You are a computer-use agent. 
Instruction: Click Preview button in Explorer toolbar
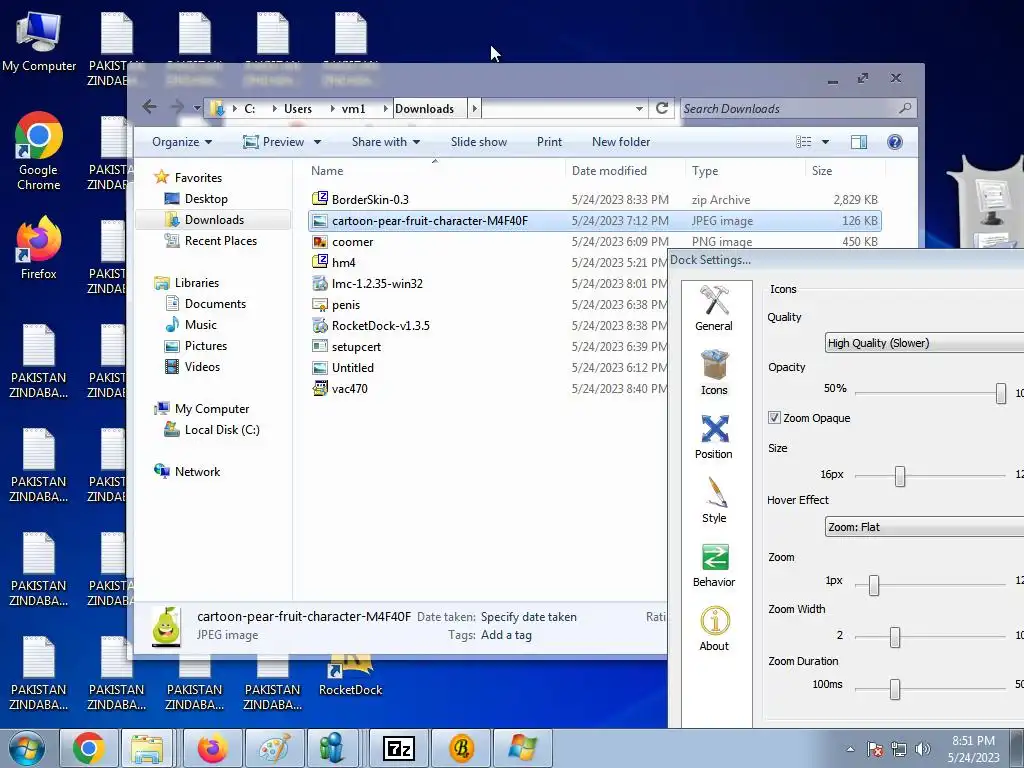pos(274,142)
